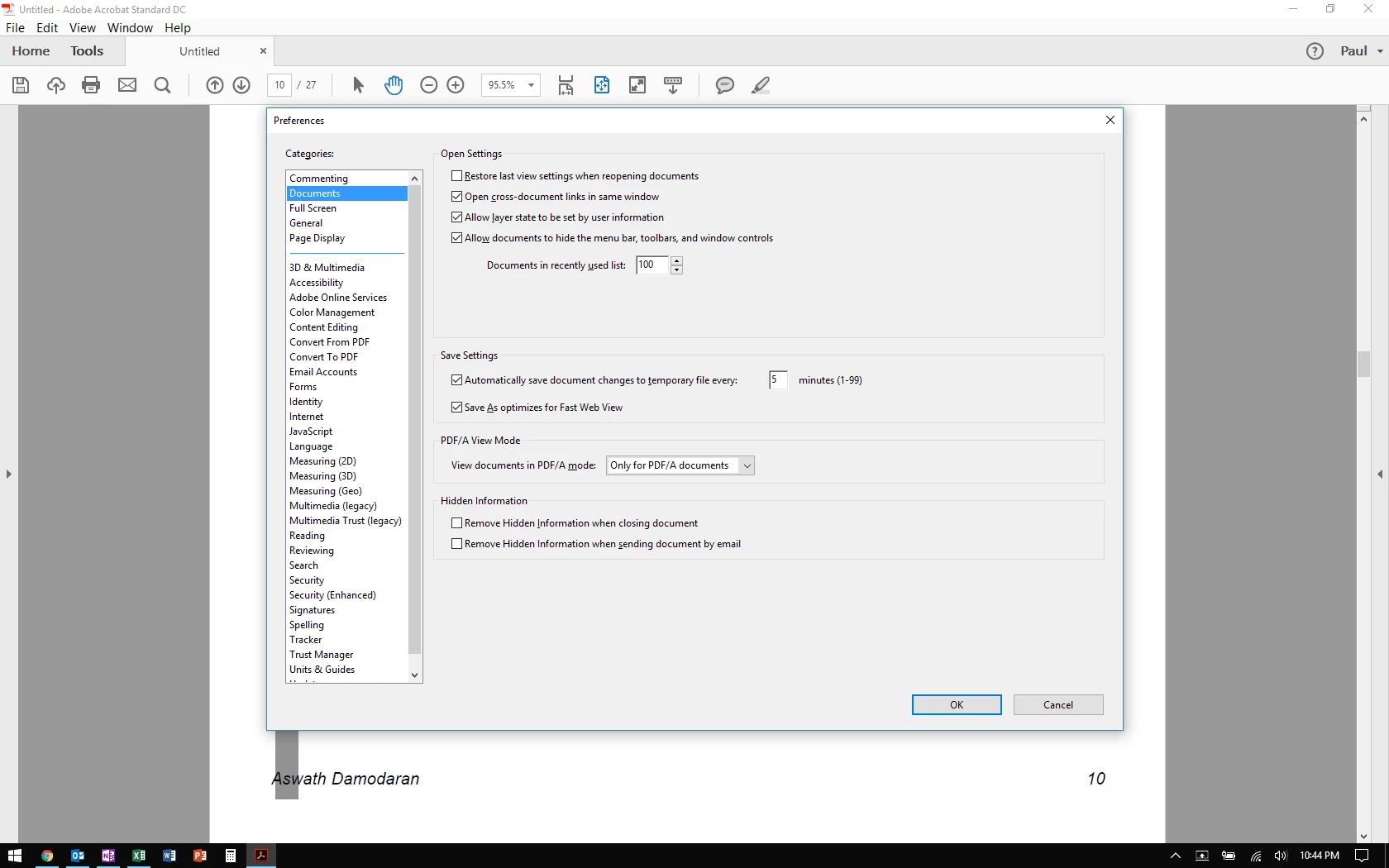Click the upload to cloud icon
The image size is (1389, 868).
tap(56, 85)
